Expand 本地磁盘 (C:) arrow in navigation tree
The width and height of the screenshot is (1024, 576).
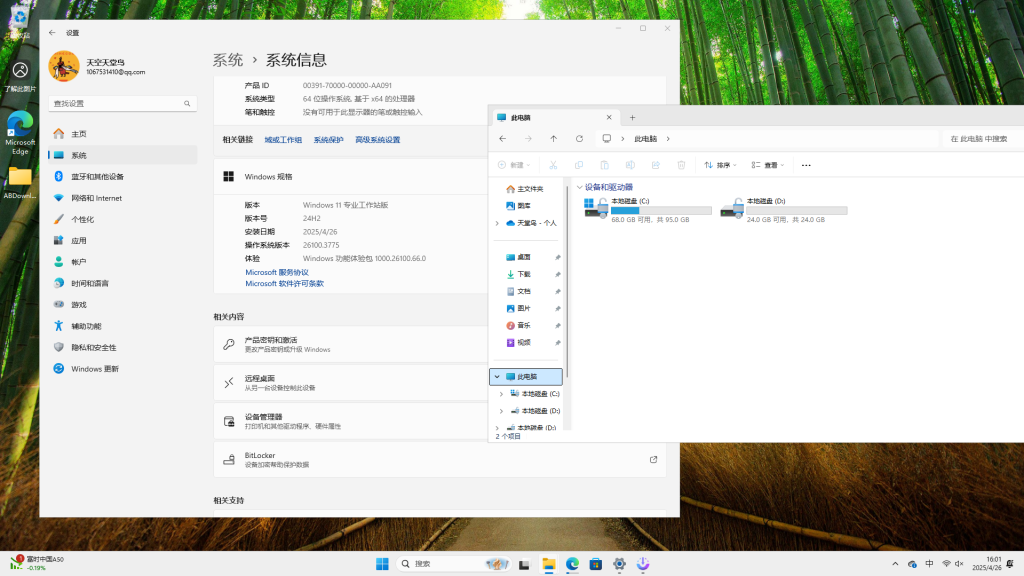pos(501,394)
